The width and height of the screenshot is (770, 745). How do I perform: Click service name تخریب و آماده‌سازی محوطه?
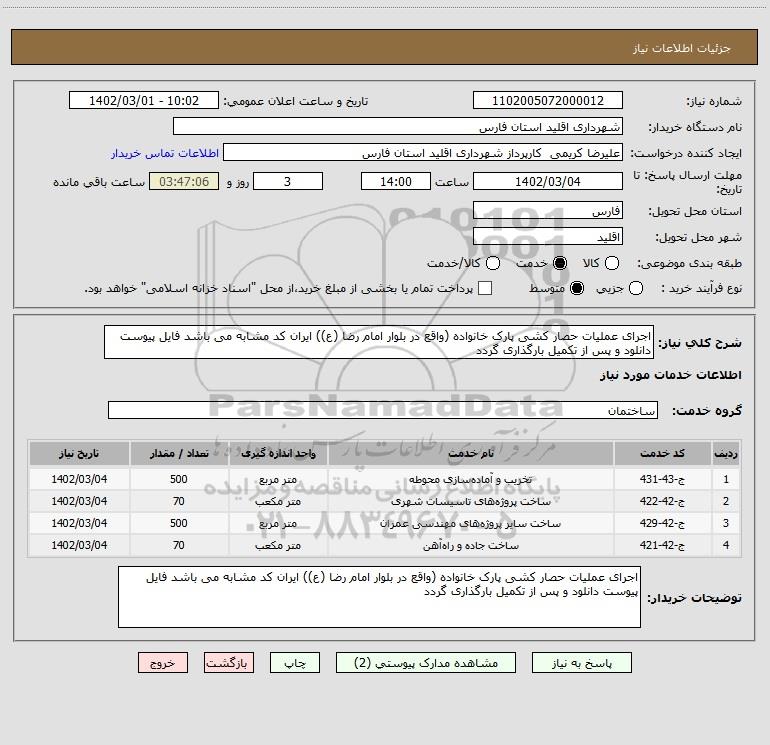coord(470,479)
